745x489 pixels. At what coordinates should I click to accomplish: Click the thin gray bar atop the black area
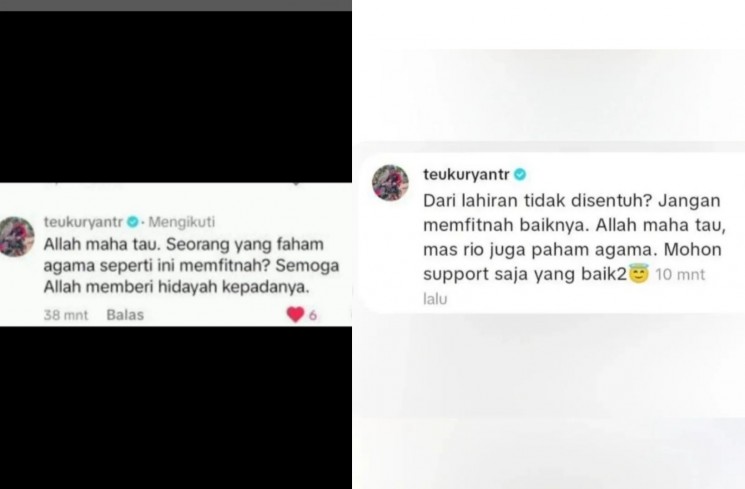pos(176,5)
